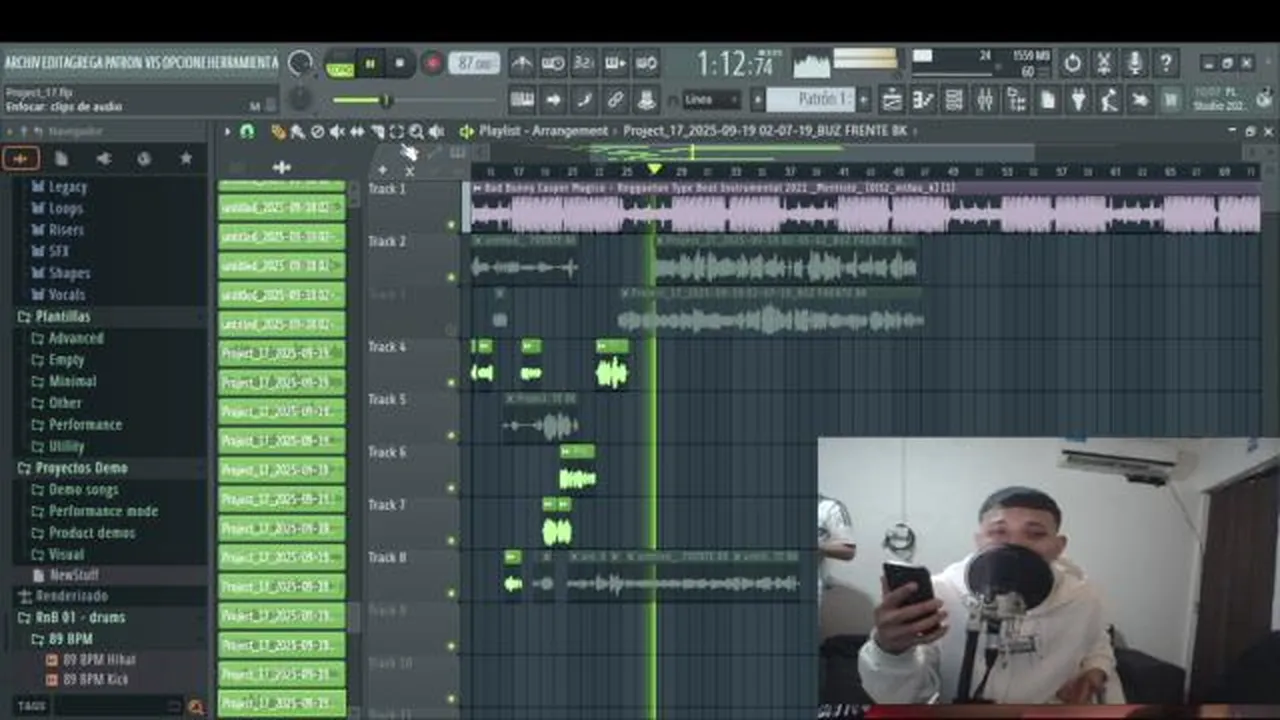Screen dimensions: 1280x720
Task: Toggle the 3-2-1 recording countdown
Action: click(x=584, y=64)
